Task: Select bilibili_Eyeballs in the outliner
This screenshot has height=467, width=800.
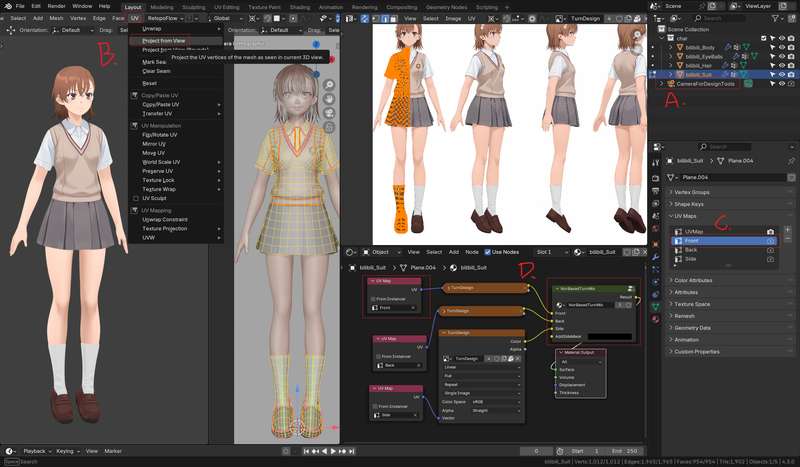Action: click(704, 56)
